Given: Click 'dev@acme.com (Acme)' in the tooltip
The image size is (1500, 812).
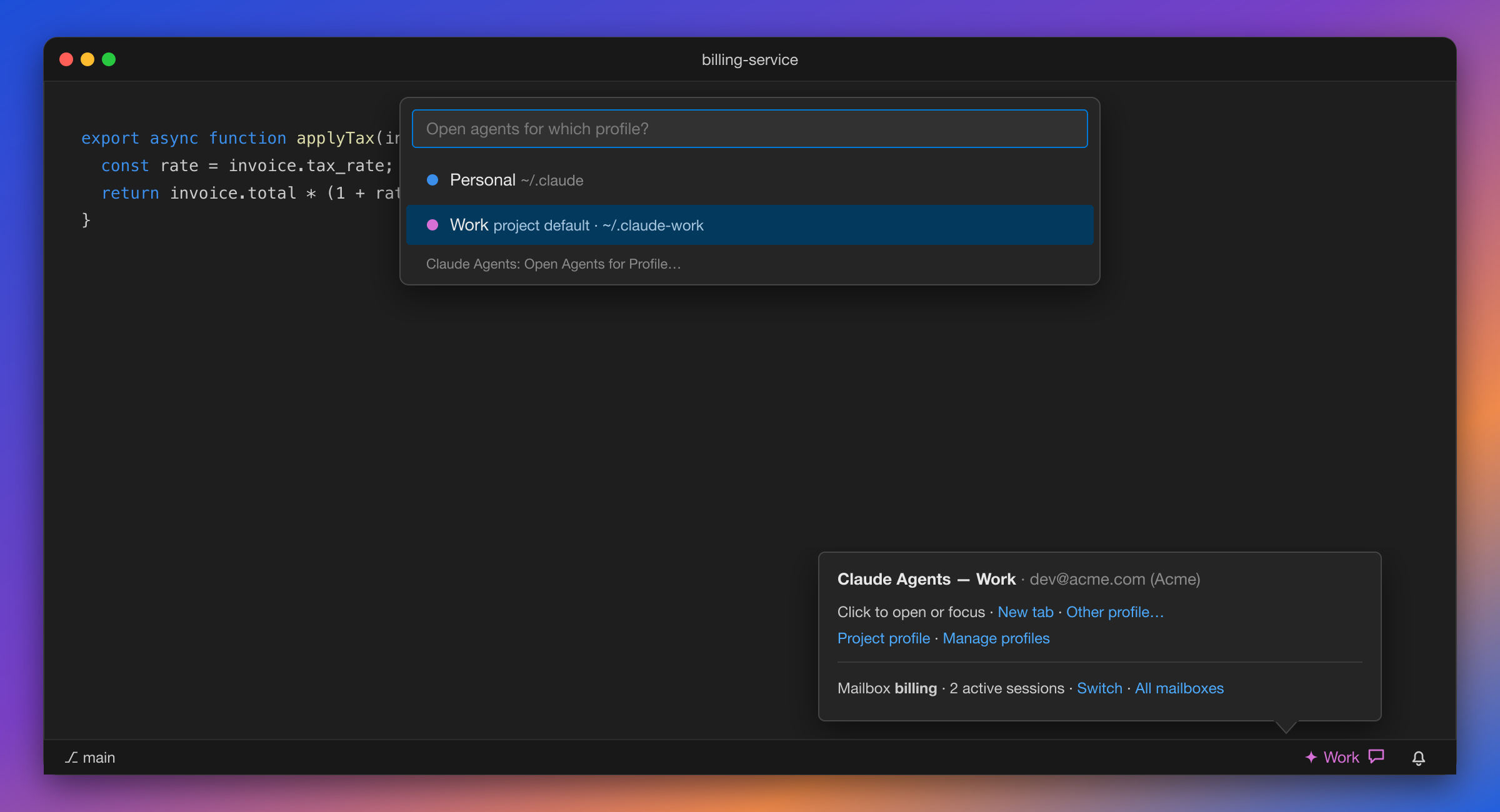Looking at the screenshot, I should click(1114, 579).
